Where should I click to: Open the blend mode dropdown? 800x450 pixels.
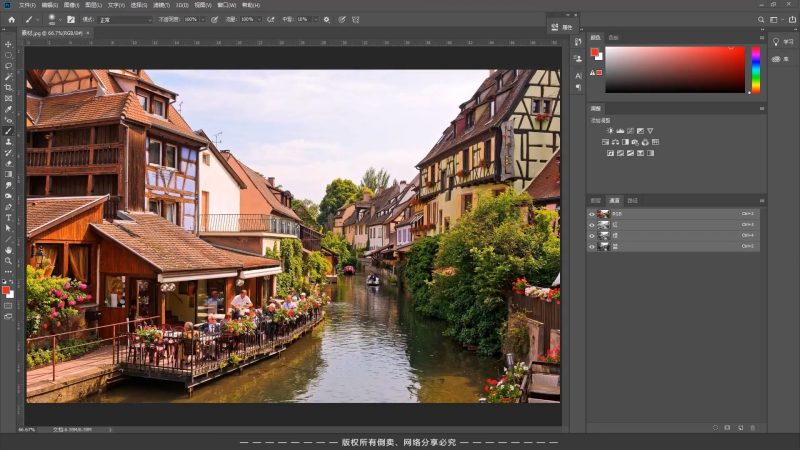(x=124, y=19)
